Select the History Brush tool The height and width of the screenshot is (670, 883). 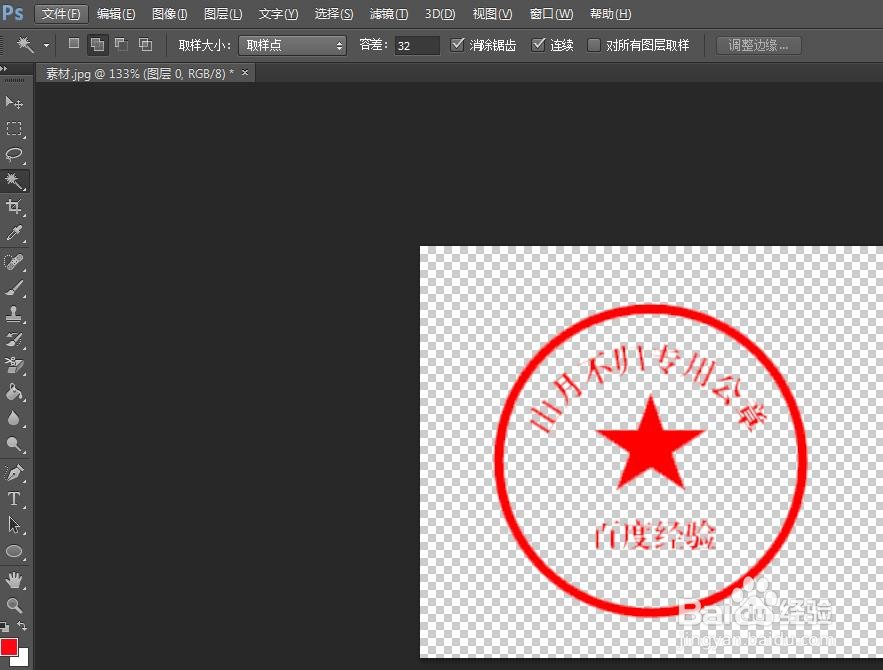coord(14,340)
